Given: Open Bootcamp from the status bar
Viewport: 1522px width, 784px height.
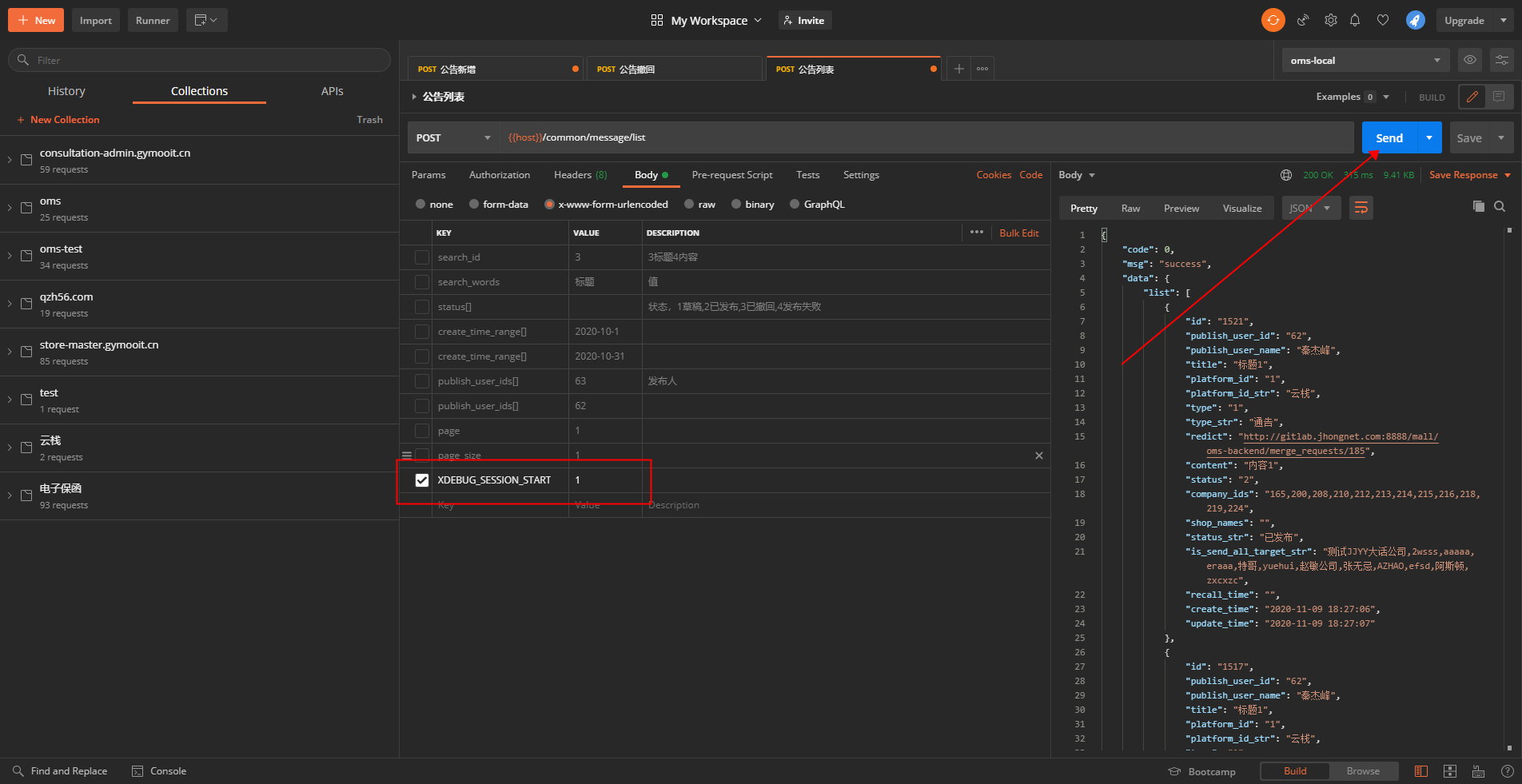Looking at the screenshot, I should click(x=1201, y=771).
